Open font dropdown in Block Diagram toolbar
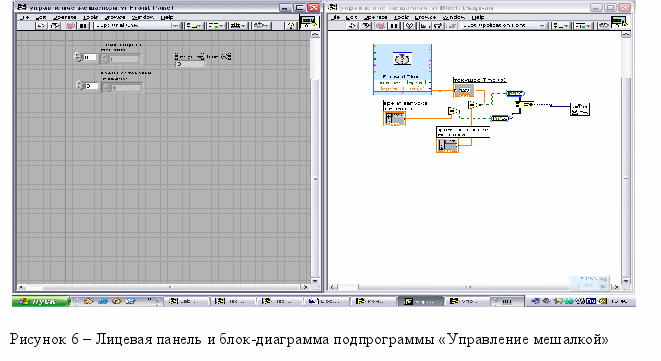 point(504,26)
